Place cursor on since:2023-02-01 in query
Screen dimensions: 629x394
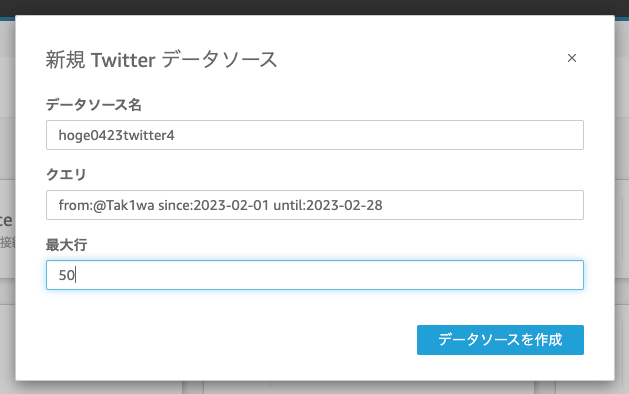tap(213, 205)
